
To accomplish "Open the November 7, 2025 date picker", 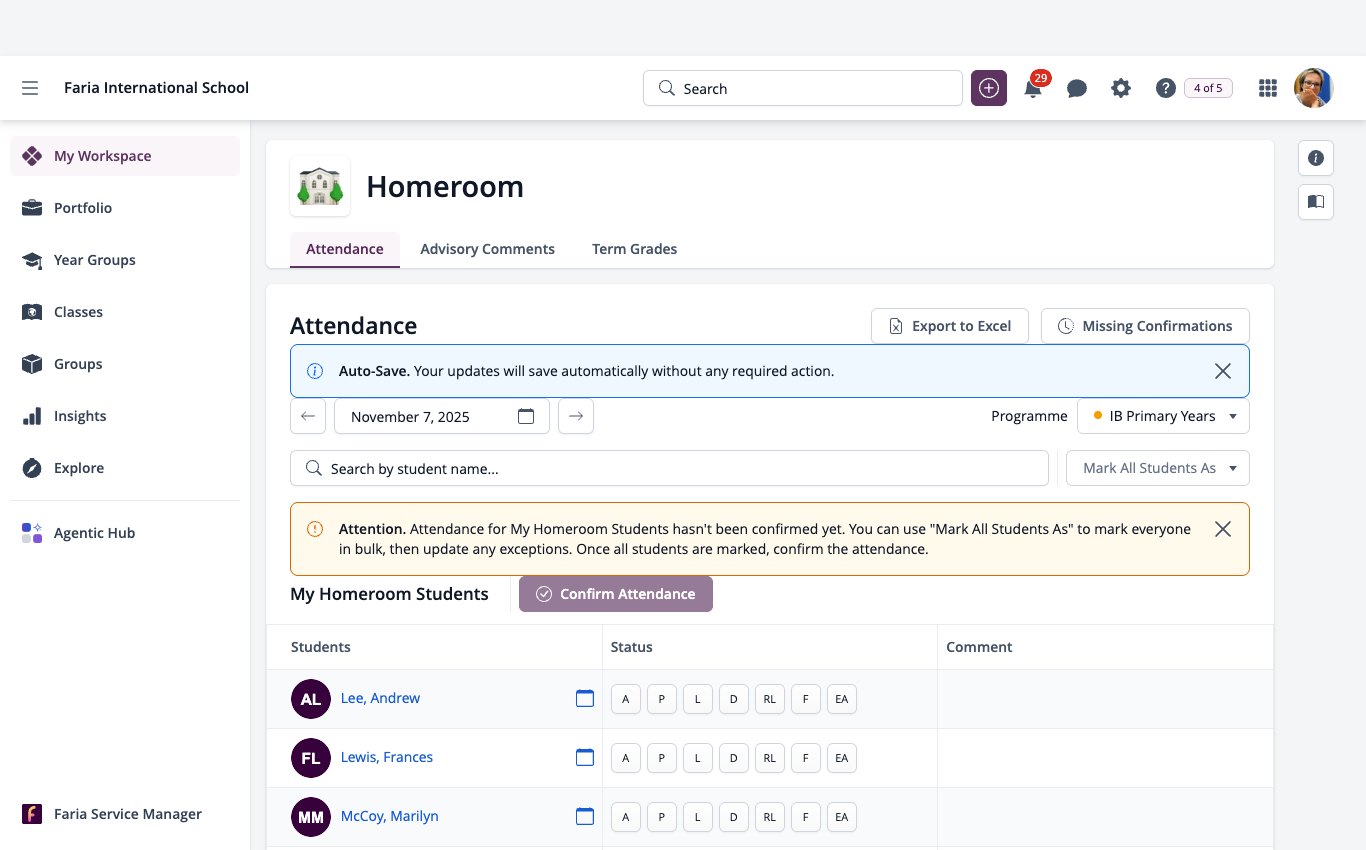I will (x=442, y=416).
